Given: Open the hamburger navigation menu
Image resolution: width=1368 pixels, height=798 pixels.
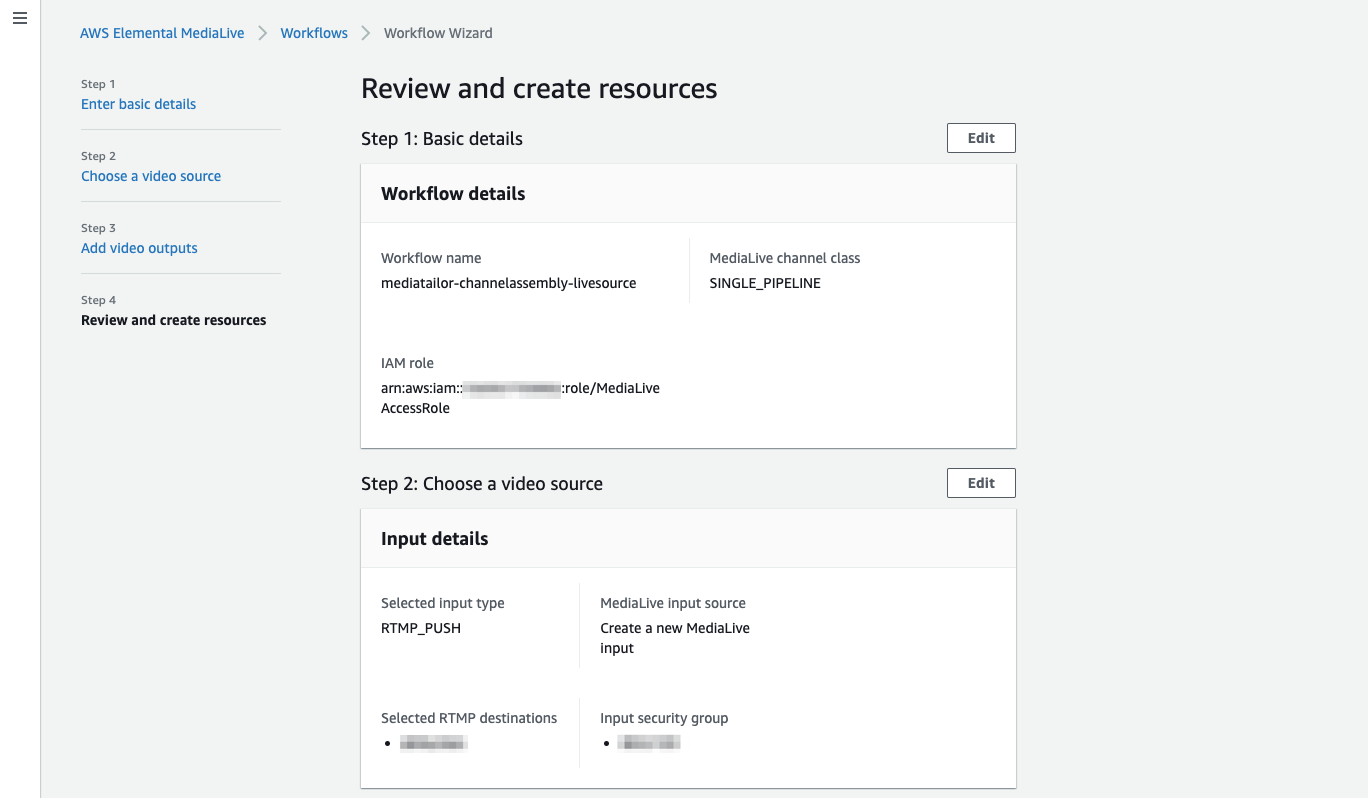Looking at the screenshot, I should click(x=20, y=19).
